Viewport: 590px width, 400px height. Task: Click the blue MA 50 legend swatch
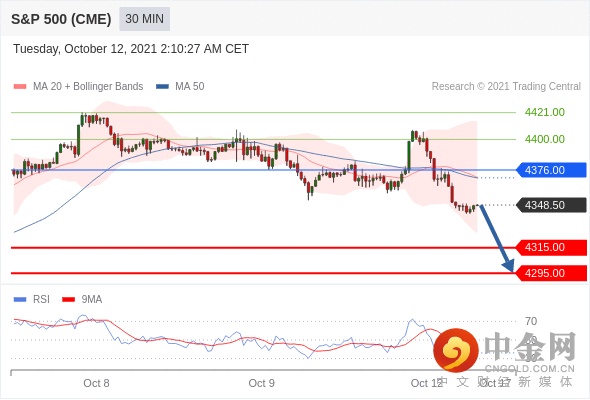click(x=162, y=87)
